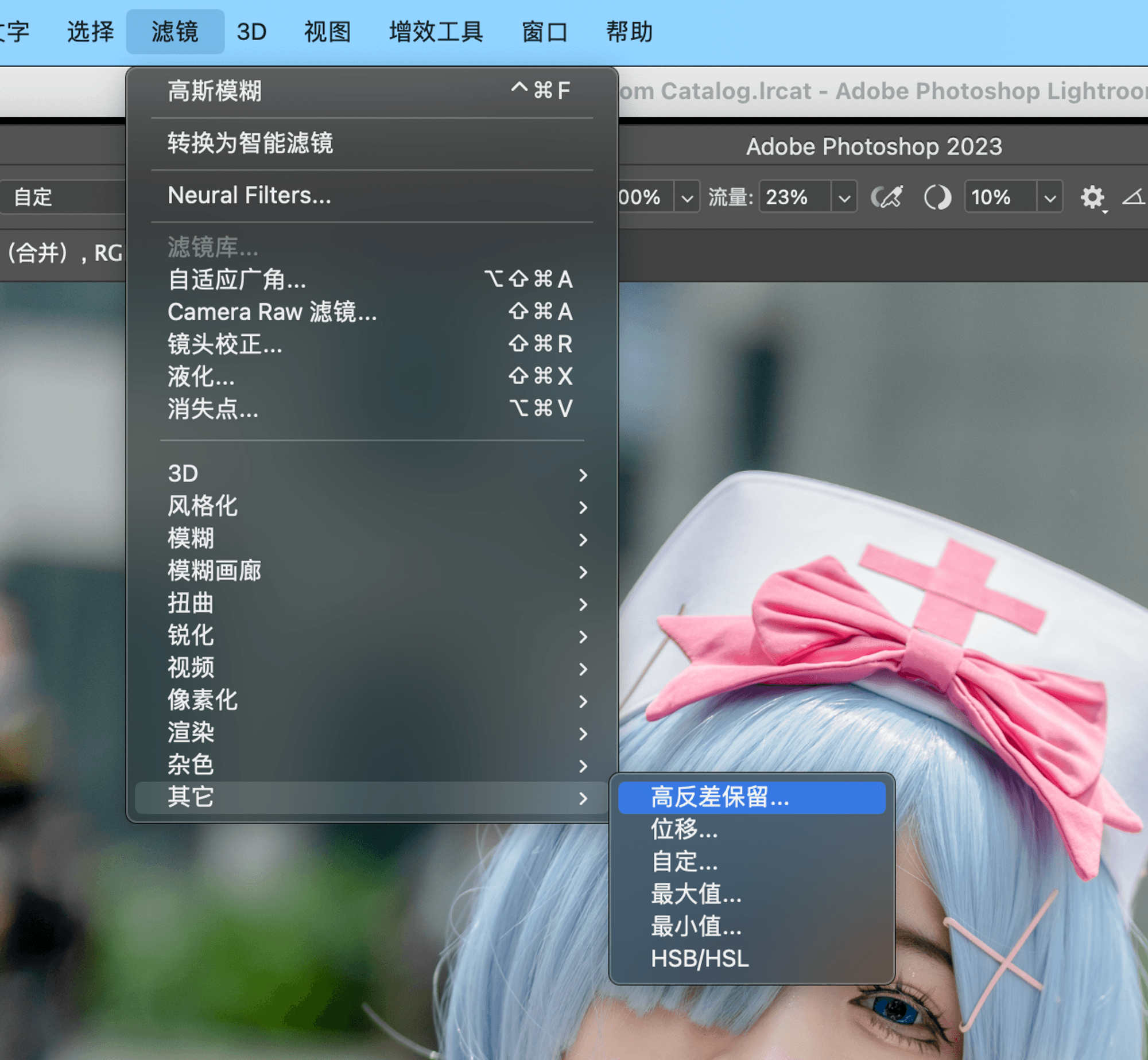Open the 自定 preset dropdown in options bar

click(x=63, y=197)
